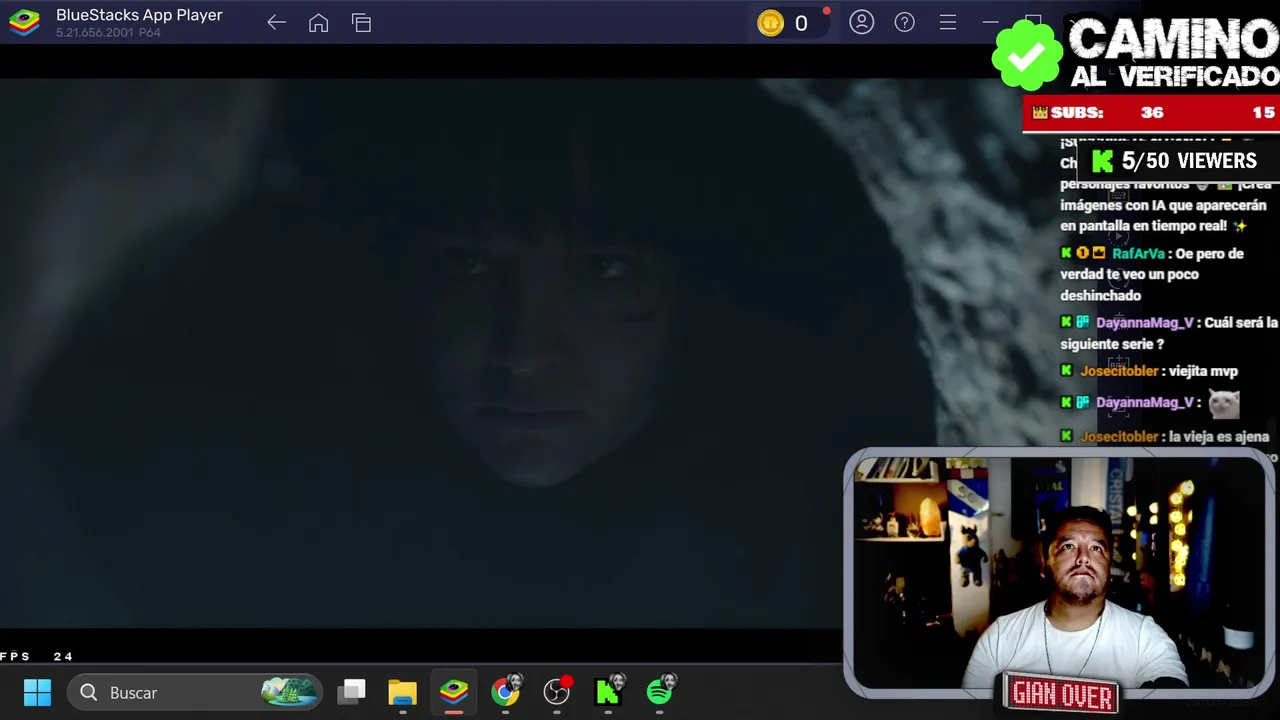Click the FPS 24 counter
Screen dimensions: 1280x720
pyautogui.click(x=37, y=657)
